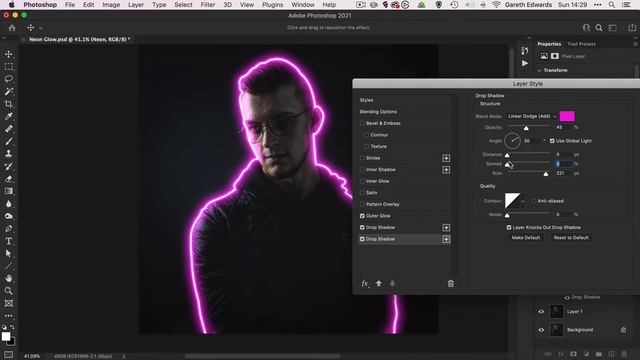
Task: Hide Layer 1 with eye icon
Action: coord(541,311)
